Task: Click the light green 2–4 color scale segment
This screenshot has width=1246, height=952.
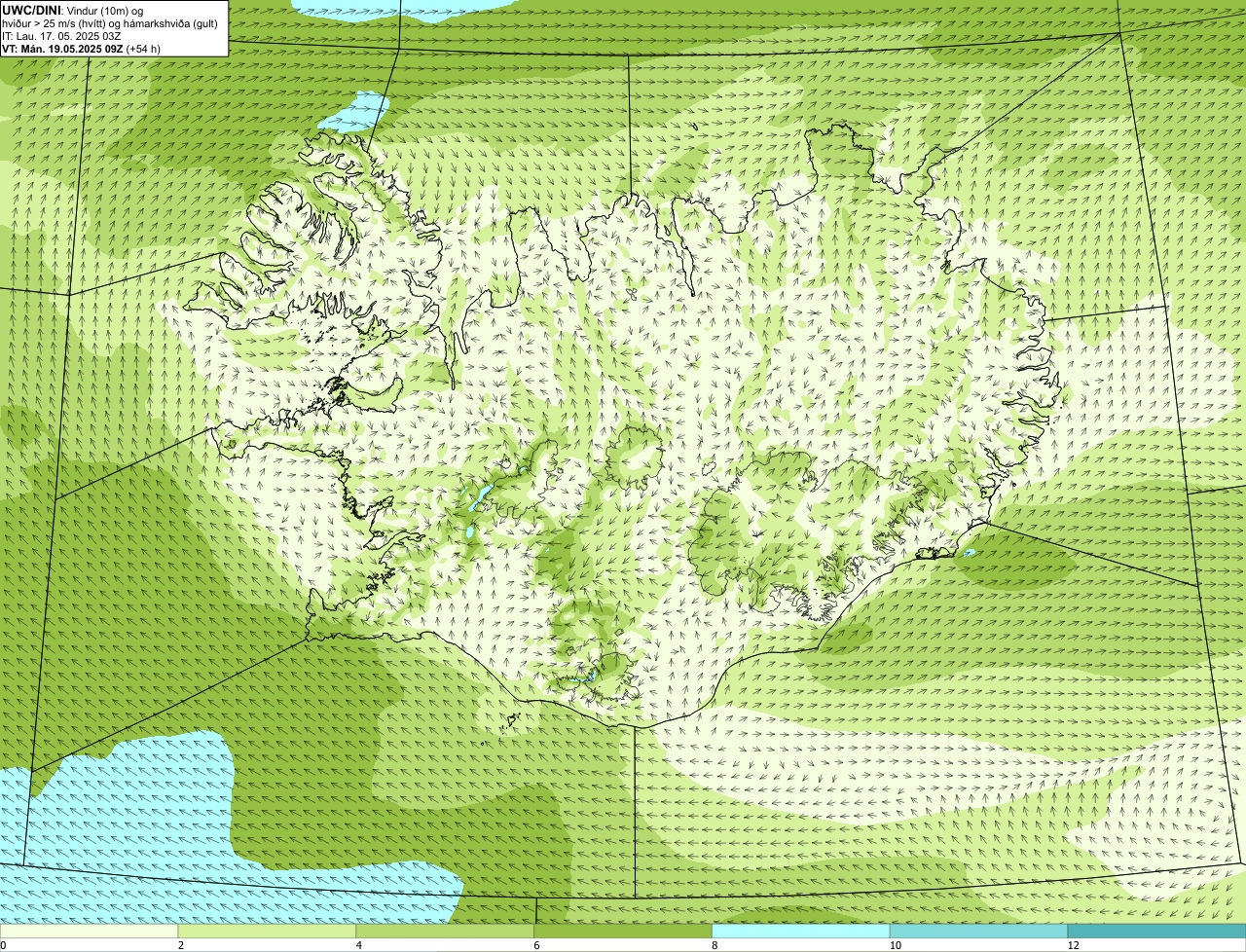Action: 268,931
